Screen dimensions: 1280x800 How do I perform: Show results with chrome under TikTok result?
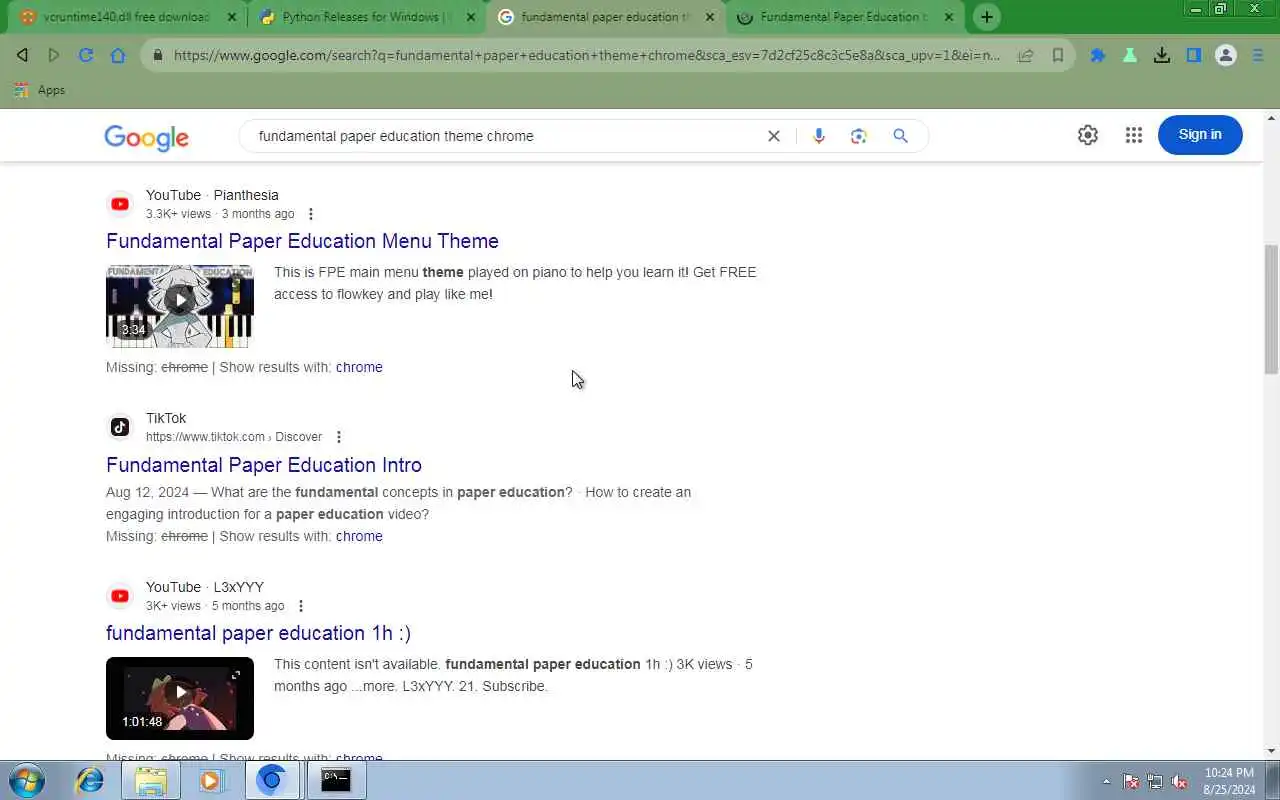pyautogui.click(x=359, y=536)
